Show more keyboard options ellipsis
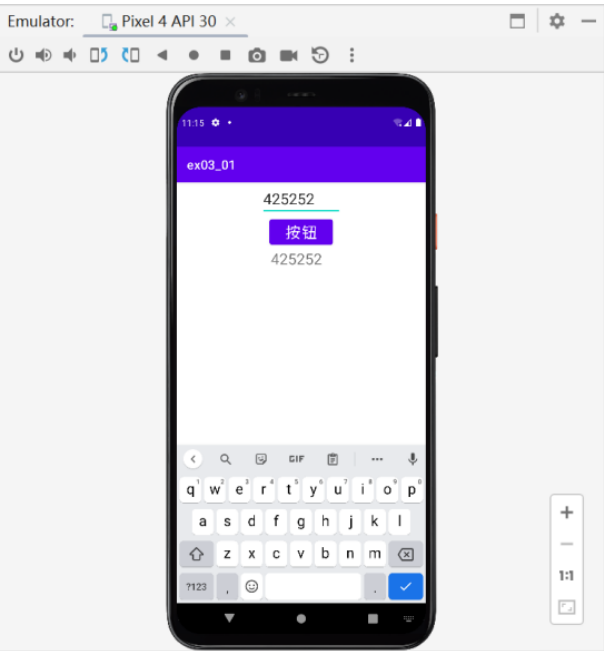Image resolution: width=604 pixels, height=651 pixels. 377,459
